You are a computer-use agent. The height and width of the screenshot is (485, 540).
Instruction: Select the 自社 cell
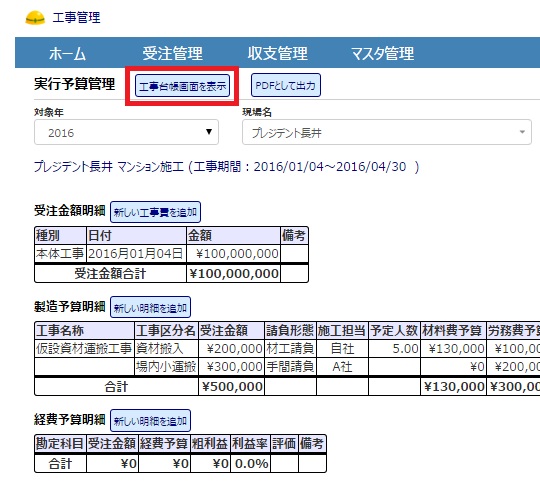pyautogui.click(x=342, y=349)
